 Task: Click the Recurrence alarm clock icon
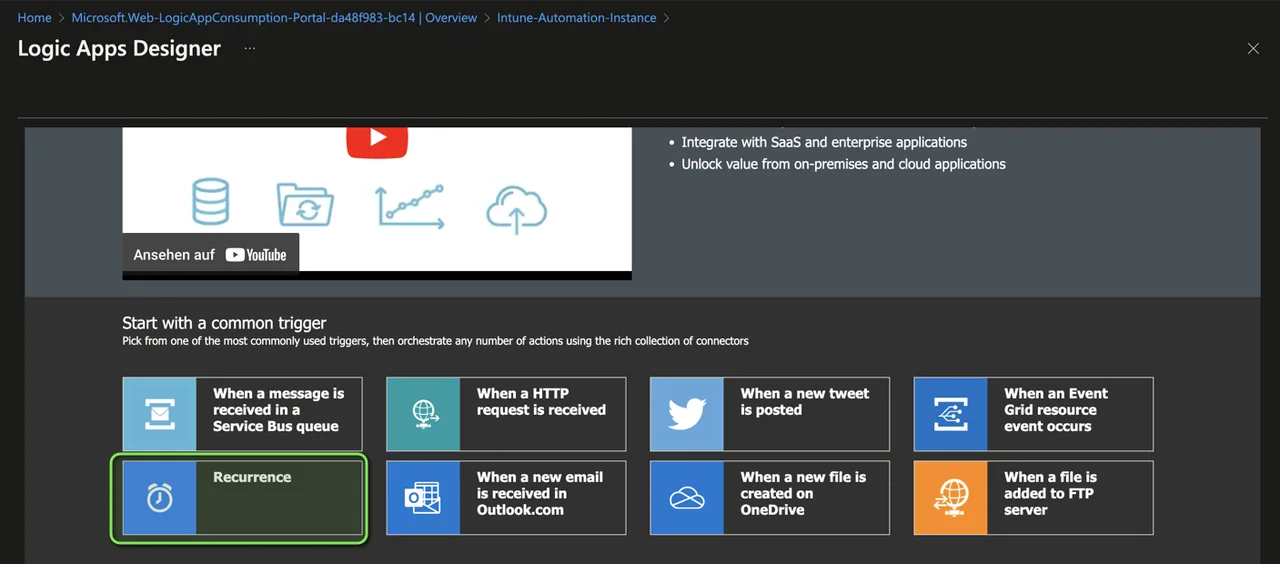(160, 498)
